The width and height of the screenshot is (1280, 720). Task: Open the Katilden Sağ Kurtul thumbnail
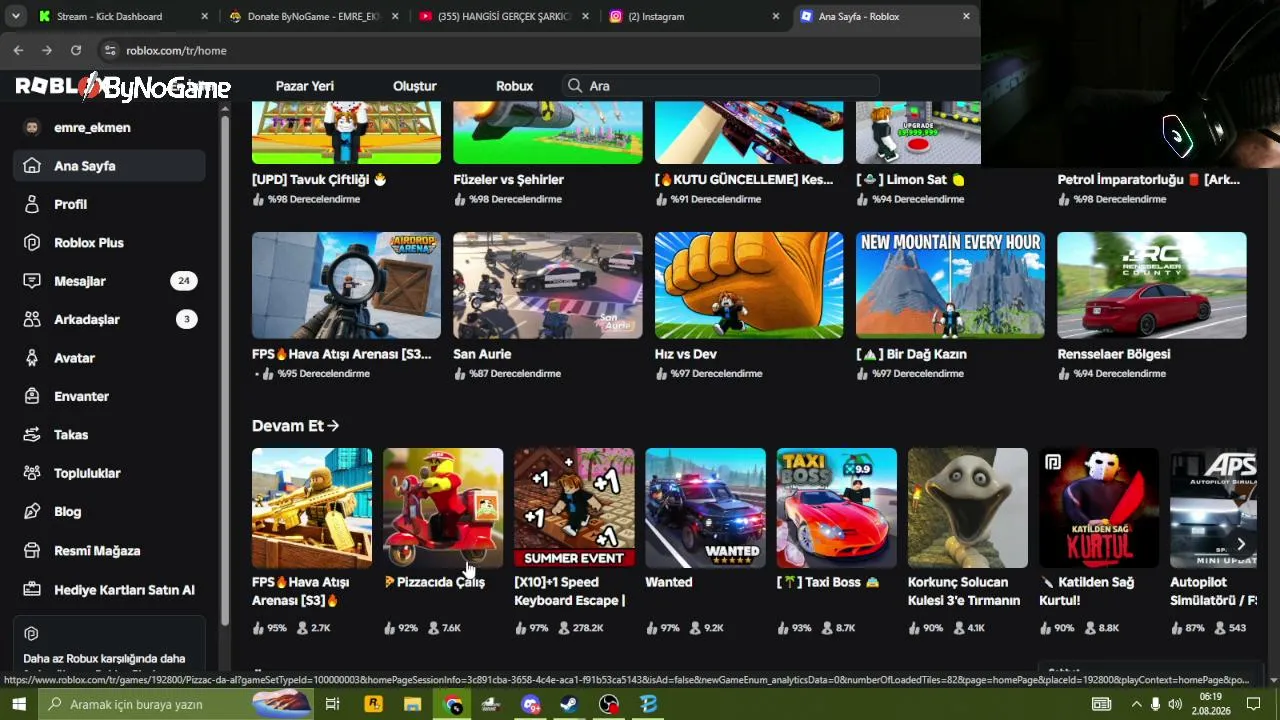1099,508
